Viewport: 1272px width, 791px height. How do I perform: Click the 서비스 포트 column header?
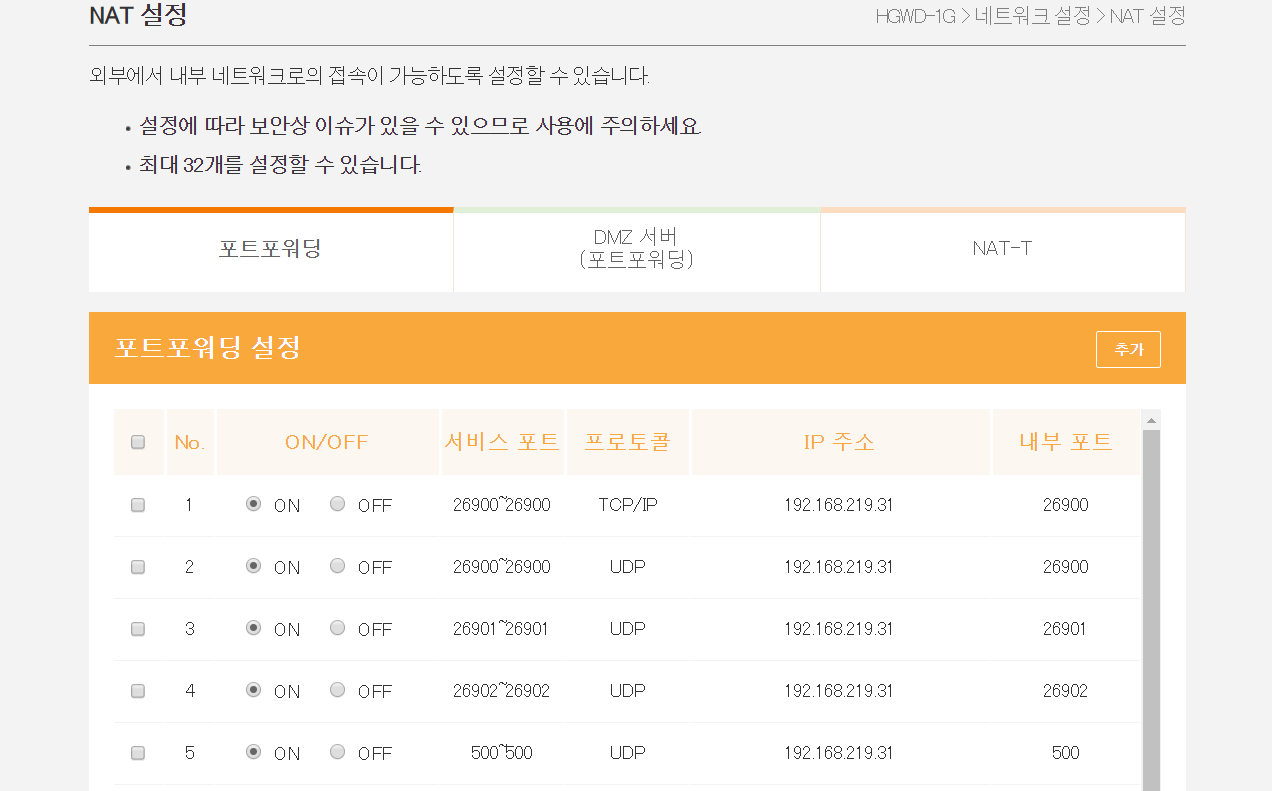[502, 442]
